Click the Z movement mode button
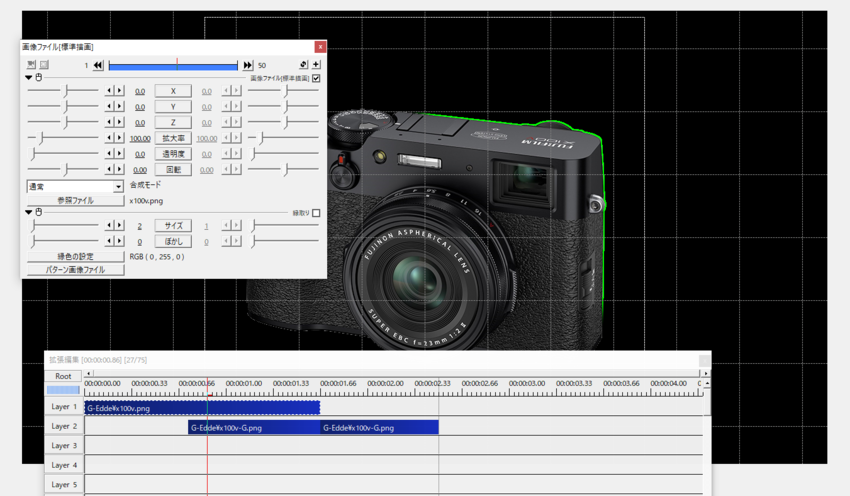Image resolution: width=850 pixels, height=496 pixels. click(x=173, y=123)
